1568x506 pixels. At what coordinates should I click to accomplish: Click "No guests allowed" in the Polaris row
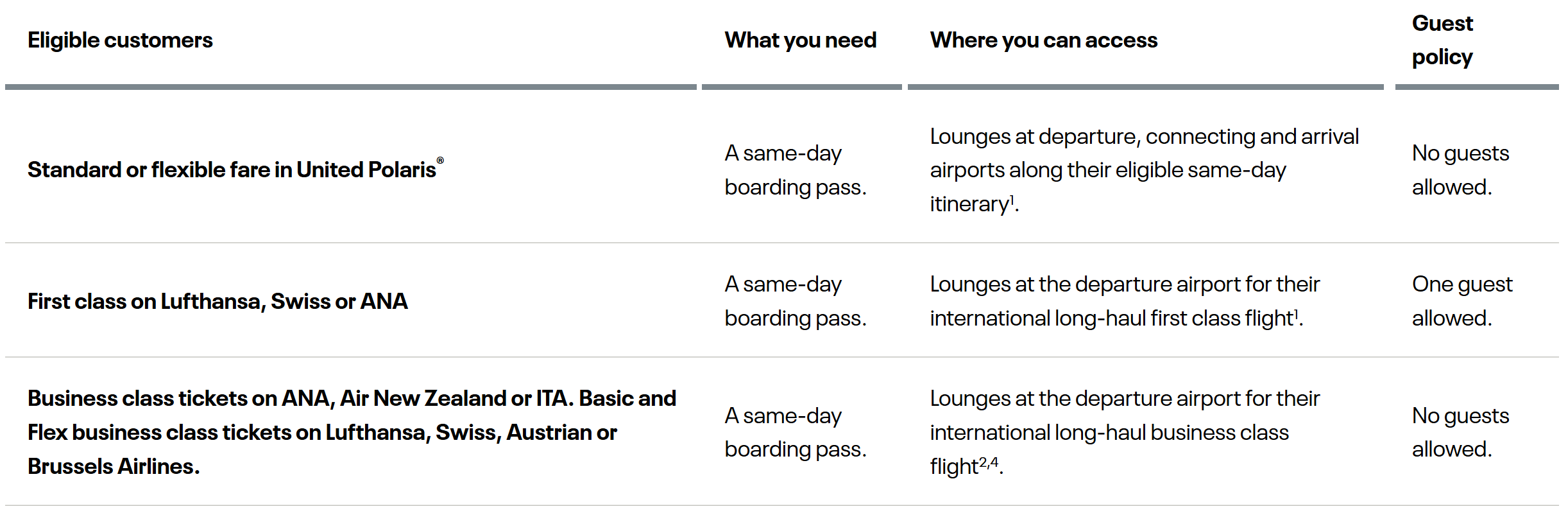tap(1460, 170)
